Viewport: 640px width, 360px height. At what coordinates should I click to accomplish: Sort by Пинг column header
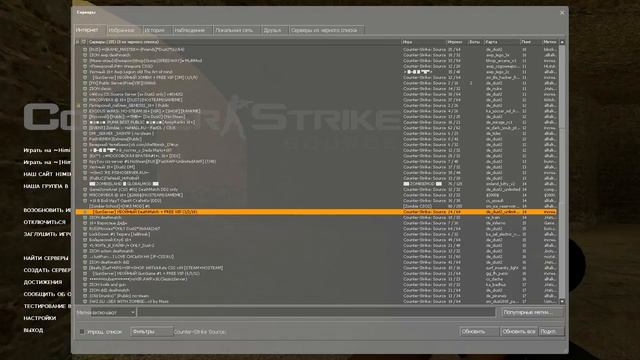(531, 42)
